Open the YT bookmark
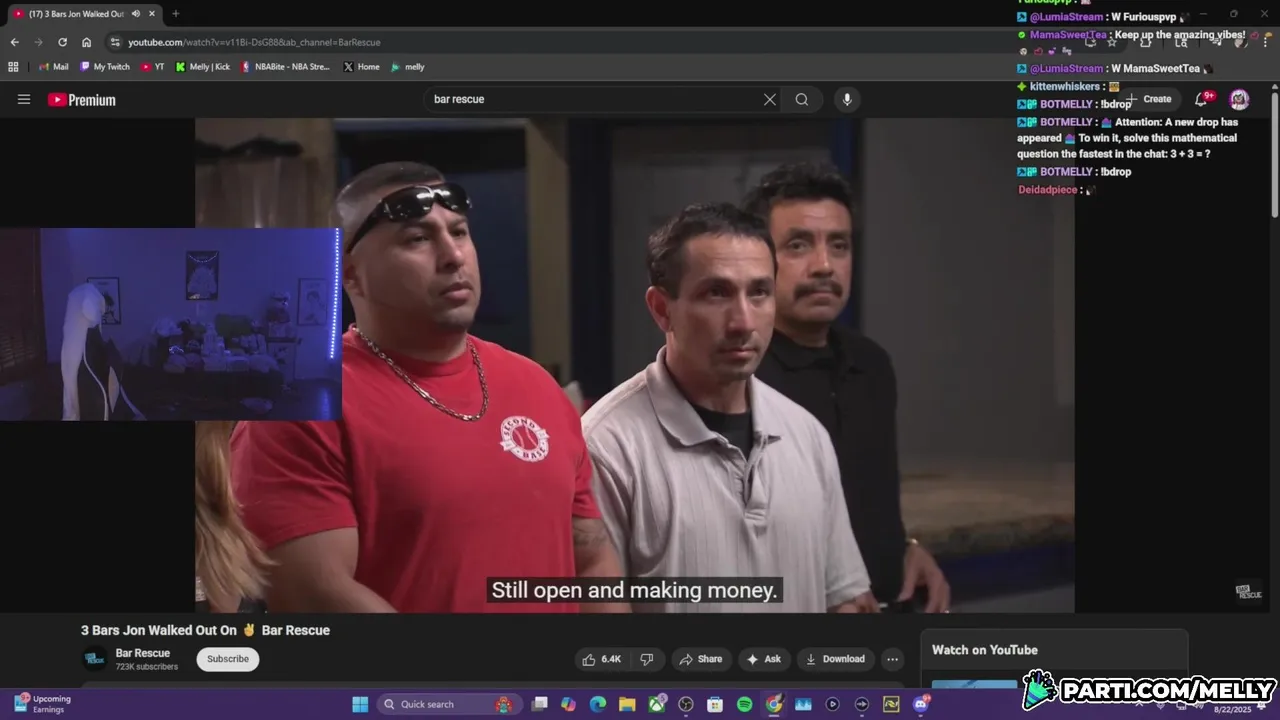The width and height of the screenshot is (1280, 720). pos(153,67)
